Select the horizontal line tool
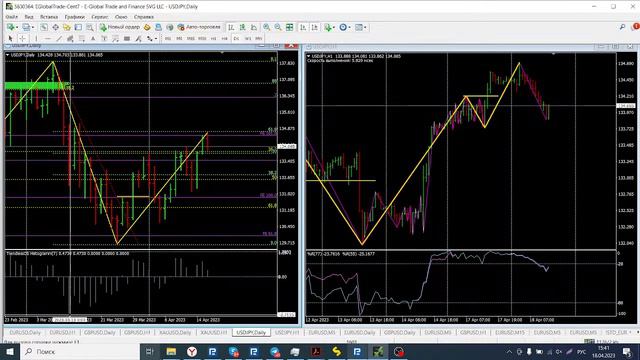Screen dimensions: 640x360 point(48,38)
